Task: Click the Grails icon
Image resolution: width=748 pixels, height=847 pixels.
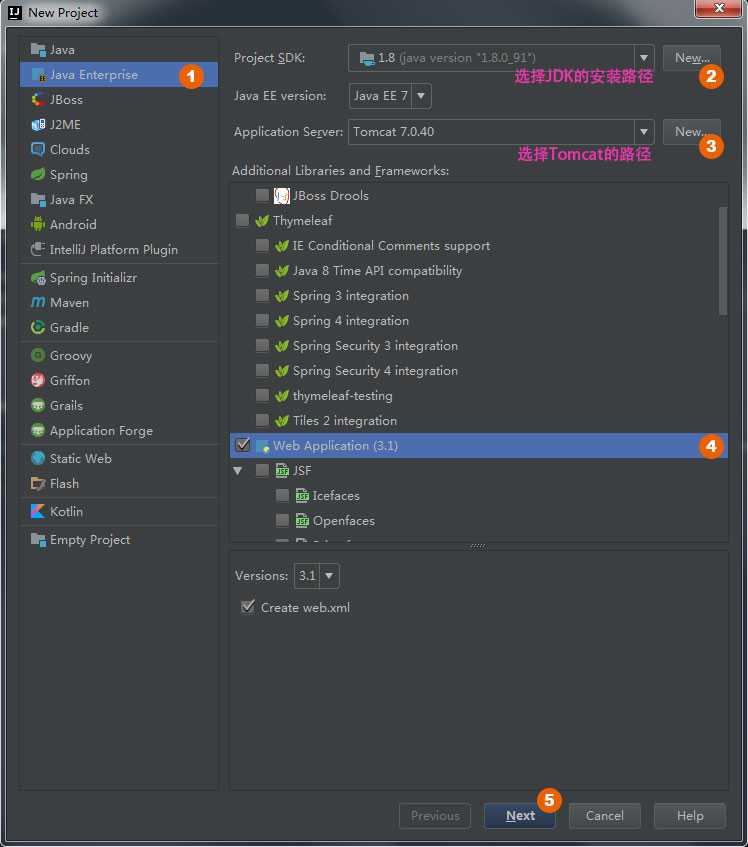Action: click(x=38, y=405)
